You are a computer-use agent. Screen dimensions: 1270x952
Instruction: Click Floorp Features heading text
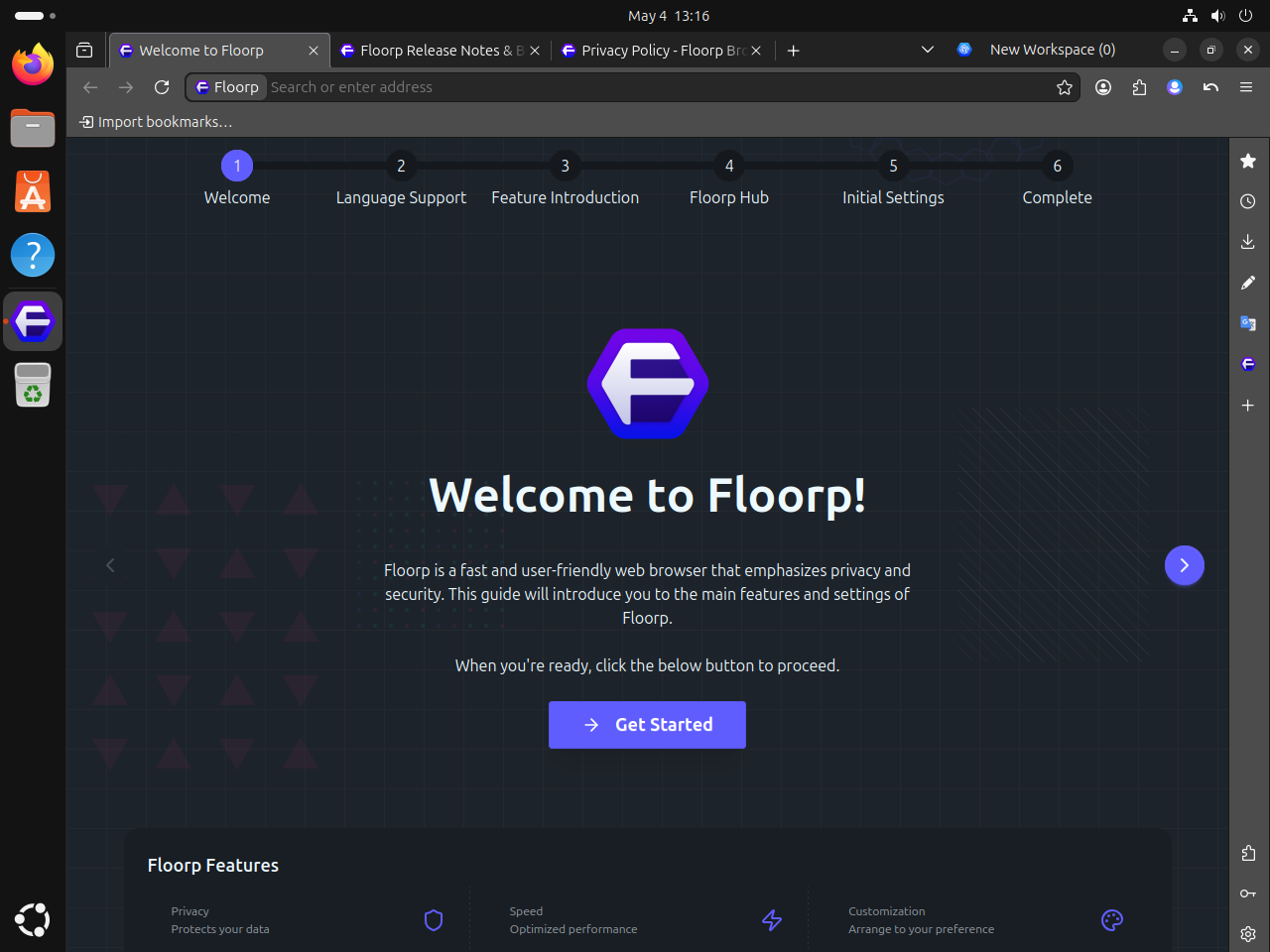[x=213, y=865]
